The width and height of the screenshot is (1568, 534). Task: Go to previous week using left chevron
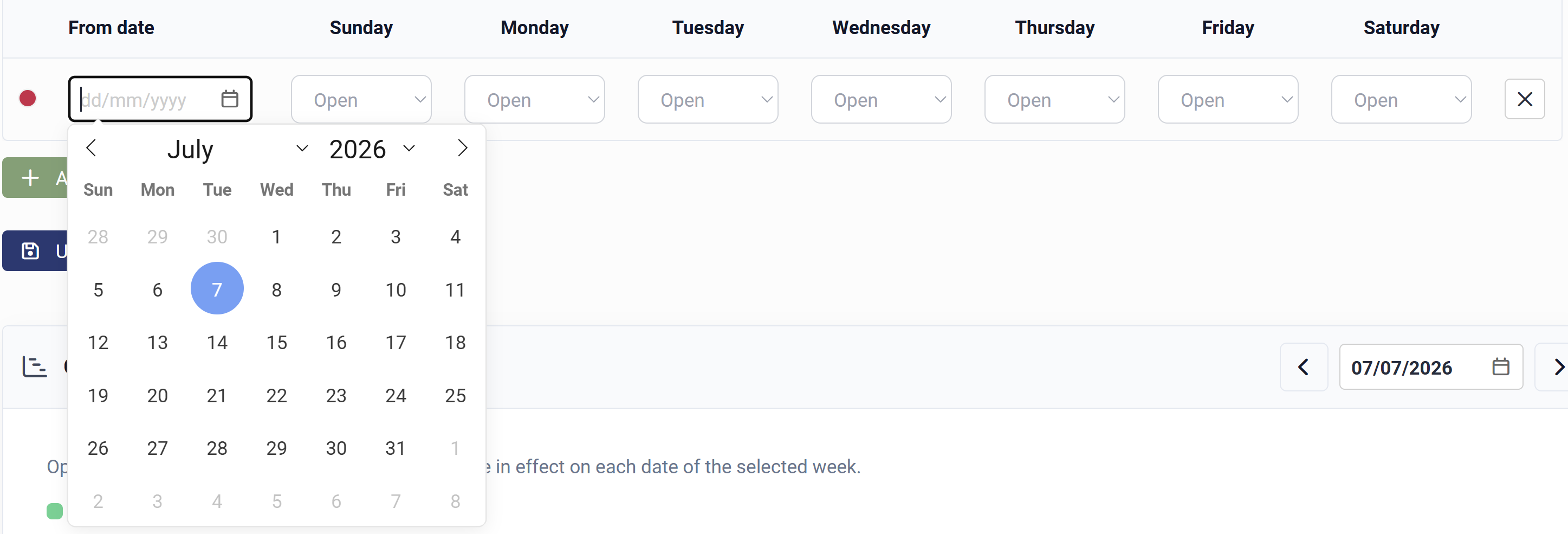click(1303, 367)
